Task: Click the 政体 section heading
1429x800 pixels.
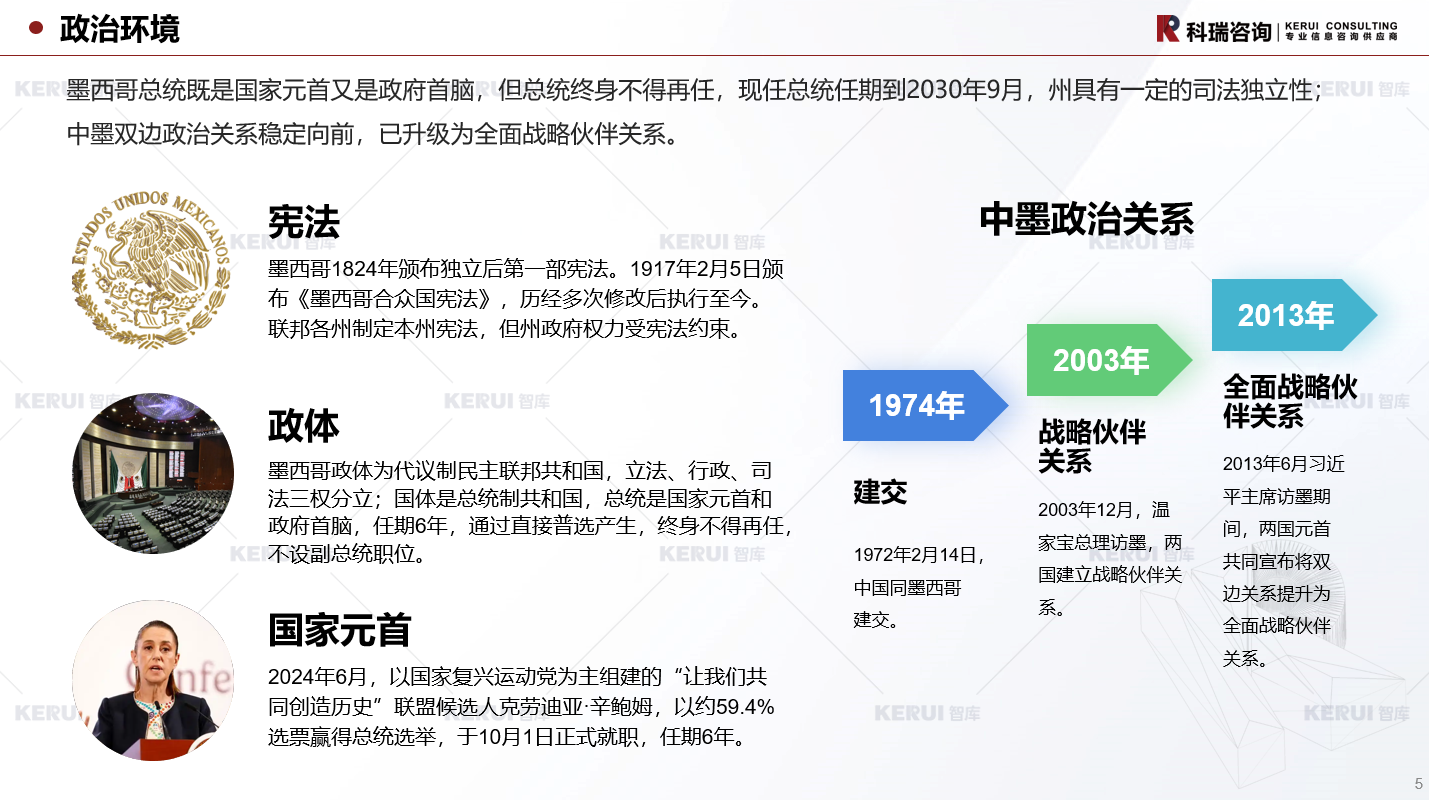Action: (x=303, y=426)
